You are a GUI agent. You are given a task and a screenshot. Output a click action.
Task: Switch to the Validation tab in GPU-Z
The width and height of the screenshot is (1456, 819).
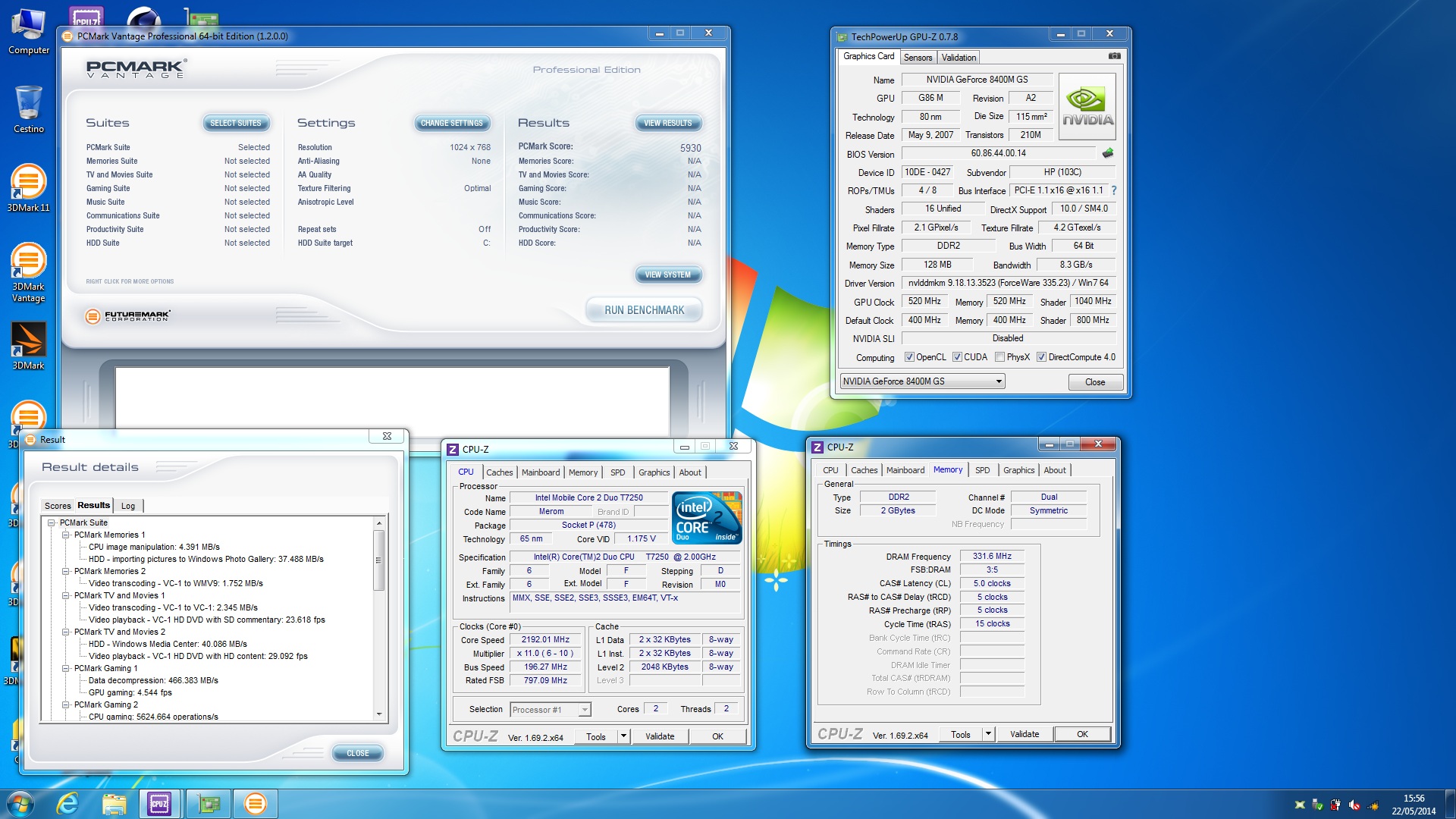tap(959, 58)
